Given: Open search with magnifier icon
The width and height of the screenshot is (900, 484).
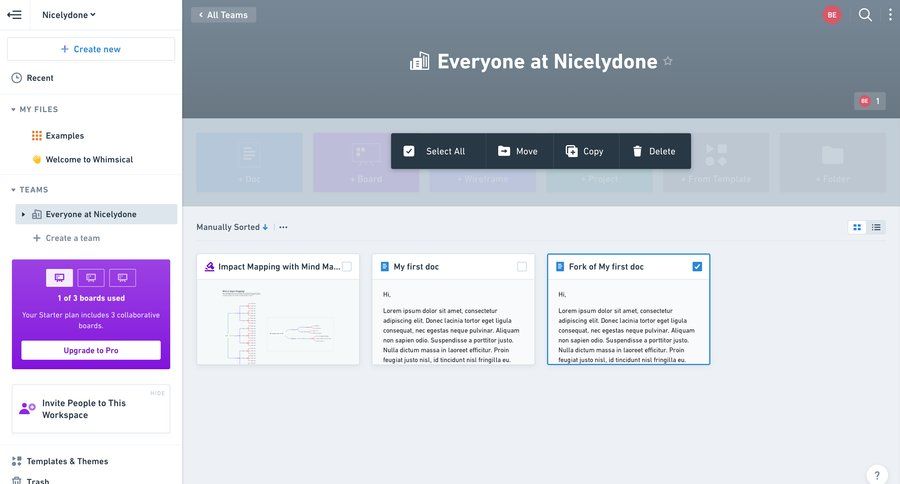Looking at the screenshot, I should click(x=865, y=15).
